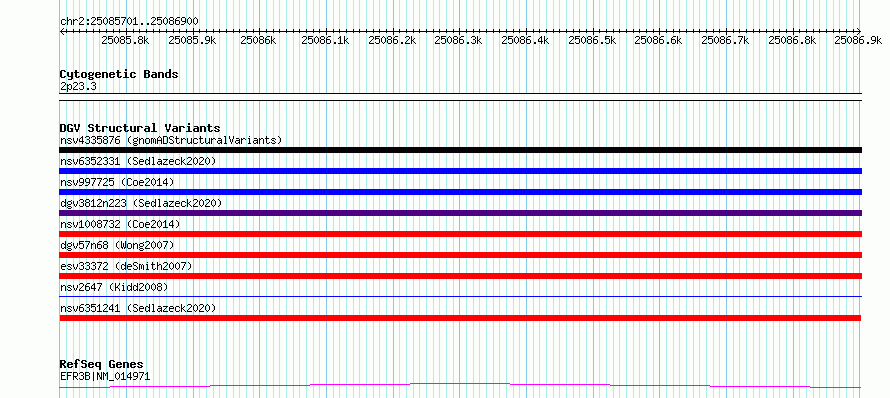Open variant nsv4335876 gnomADStructuralVariants label
Image resolution: width=890 pixels, height=398 pixels.
[x=171, y=140]
